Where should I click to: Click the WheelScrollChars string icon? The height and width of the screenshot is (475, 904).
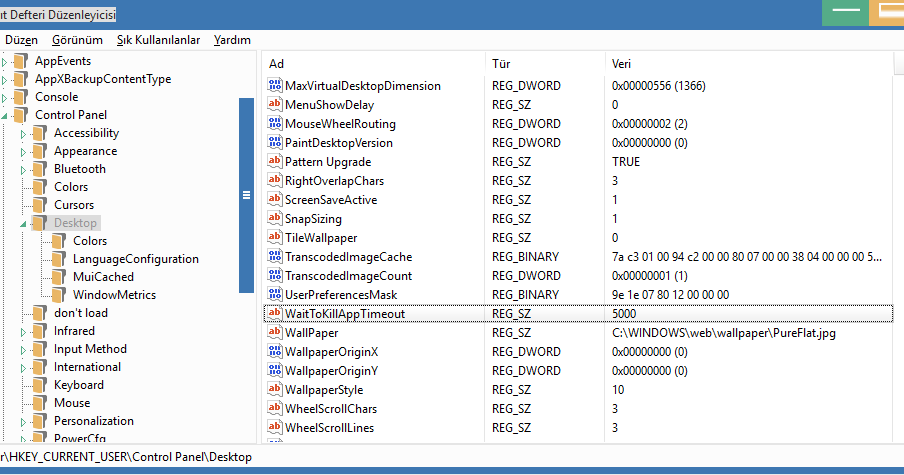(274, 409)
